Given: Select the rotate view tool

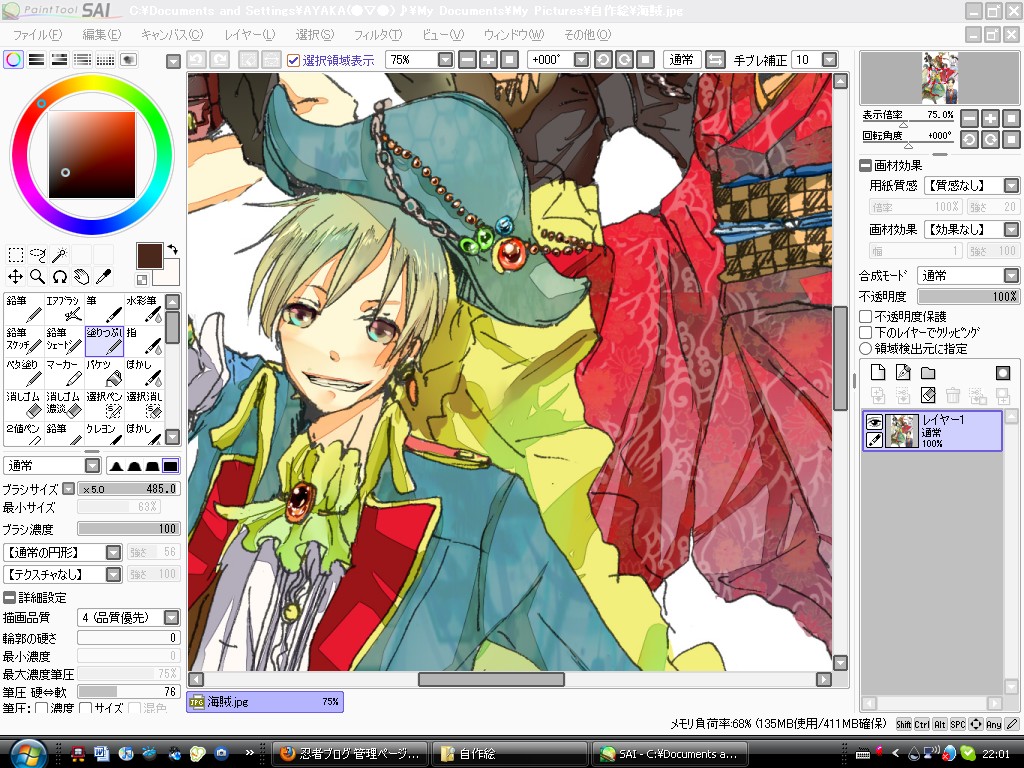Looking at the screenshot, I should pos(59,277).
